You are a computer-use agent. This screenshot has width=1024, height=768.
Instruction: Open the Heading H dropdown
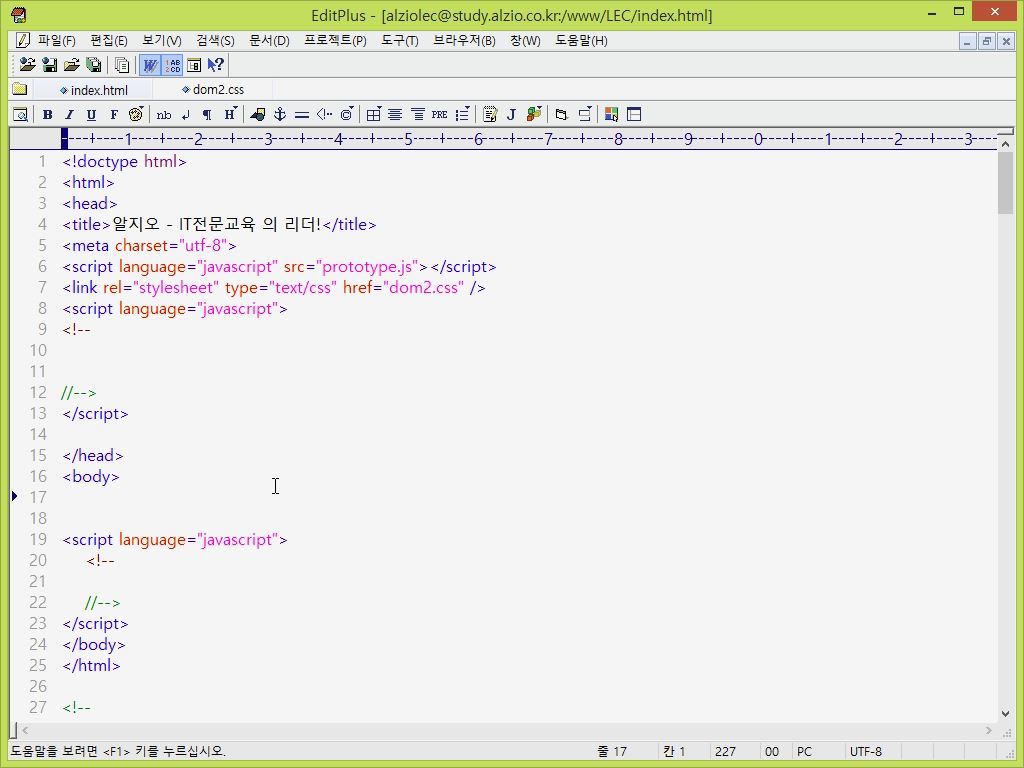(231, 115)
